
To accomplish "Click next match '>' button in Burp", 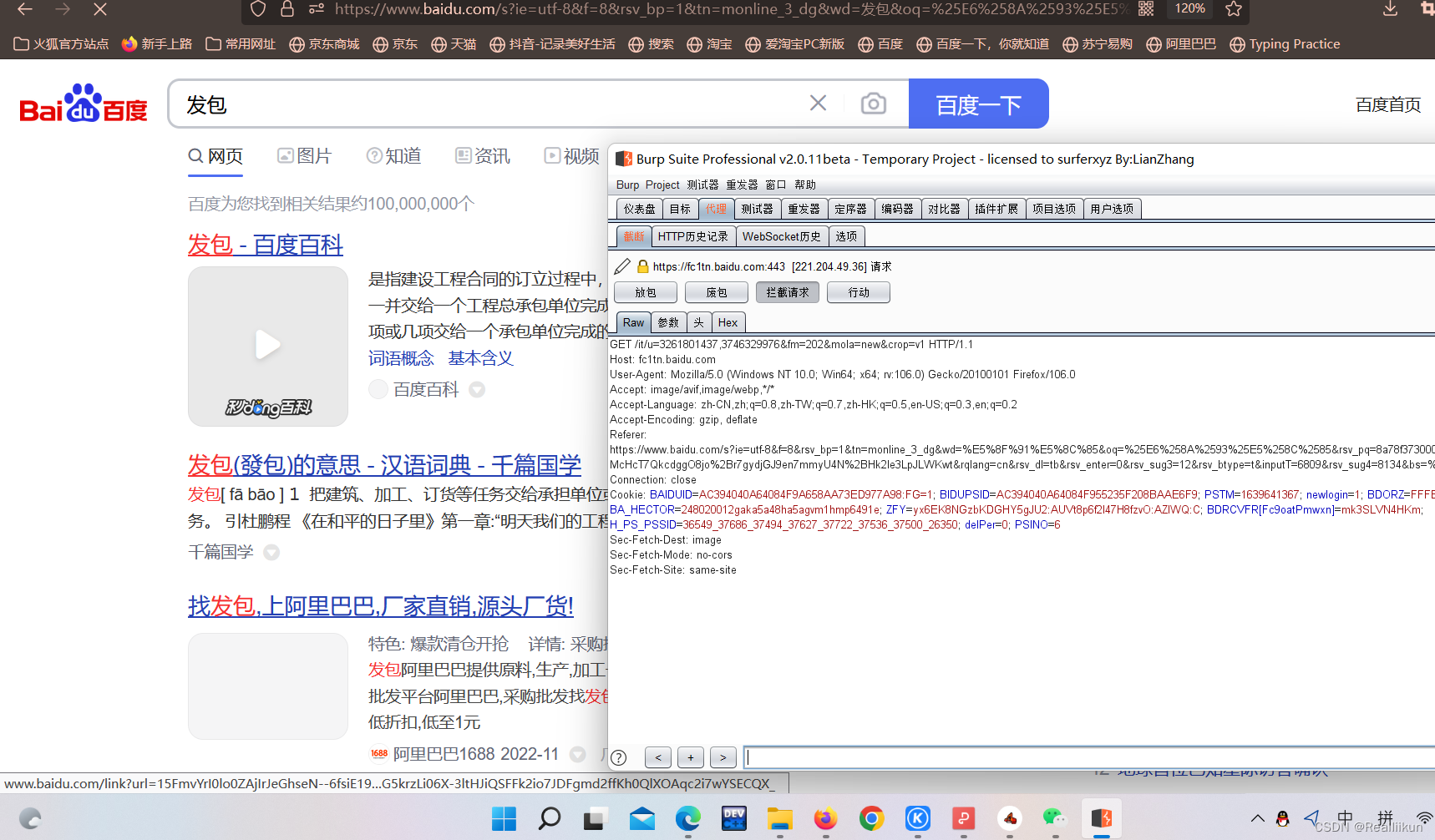I will (x=723, y=757).
